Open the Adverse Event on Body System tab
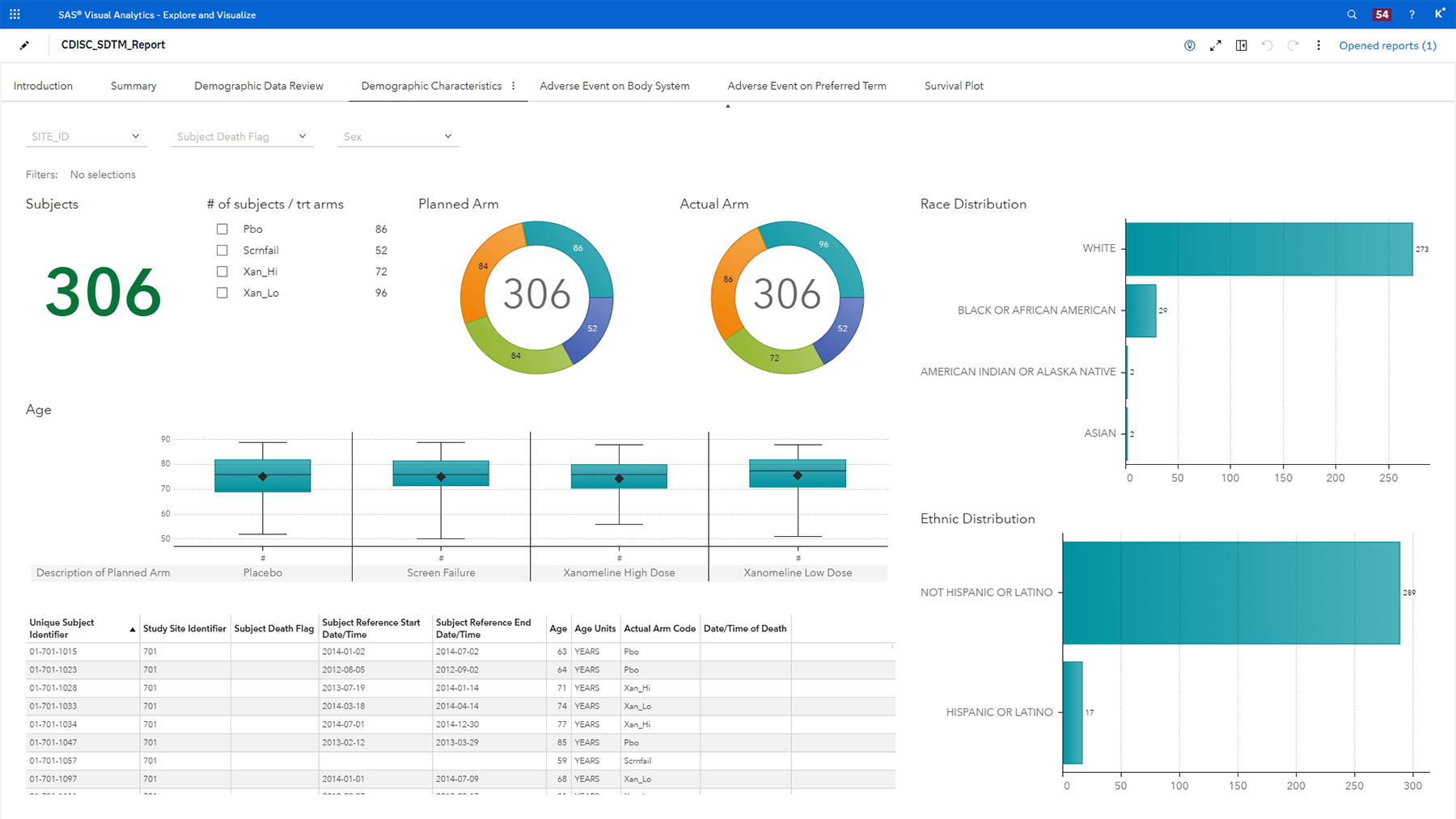This screenshot has width=1456, height=819. (x=615, y=85)
